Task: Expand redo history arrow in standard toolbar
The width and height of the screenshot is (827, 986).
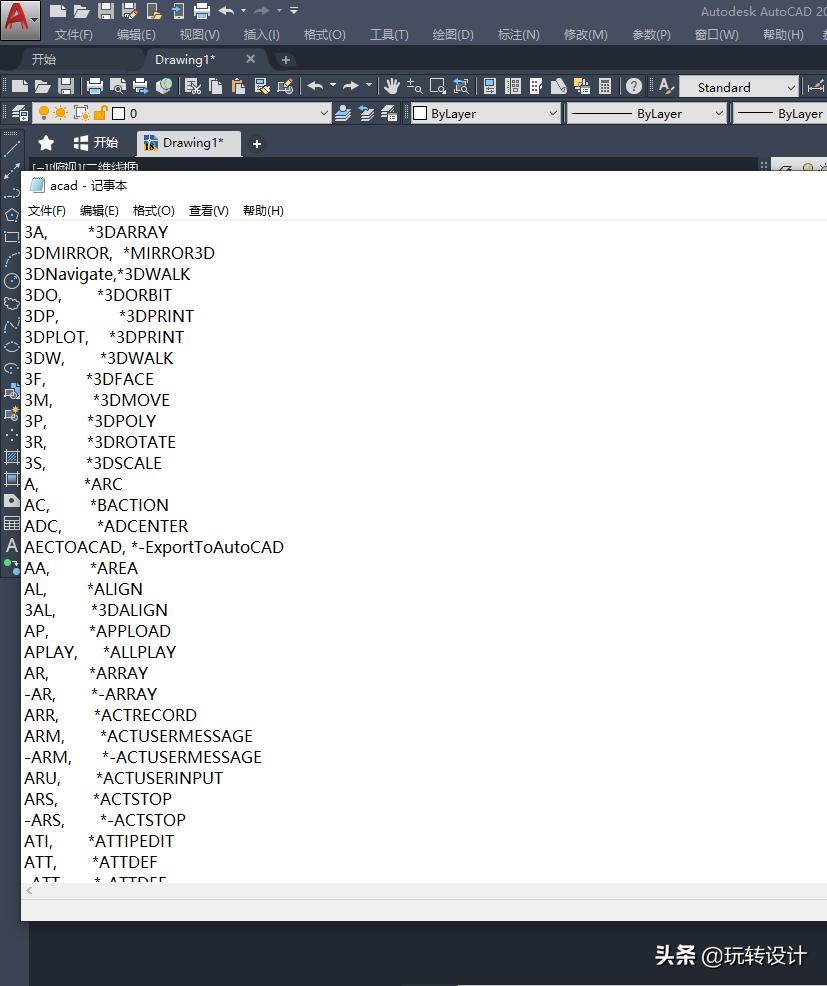Action: pyautogui.click(x=369, y=86)
